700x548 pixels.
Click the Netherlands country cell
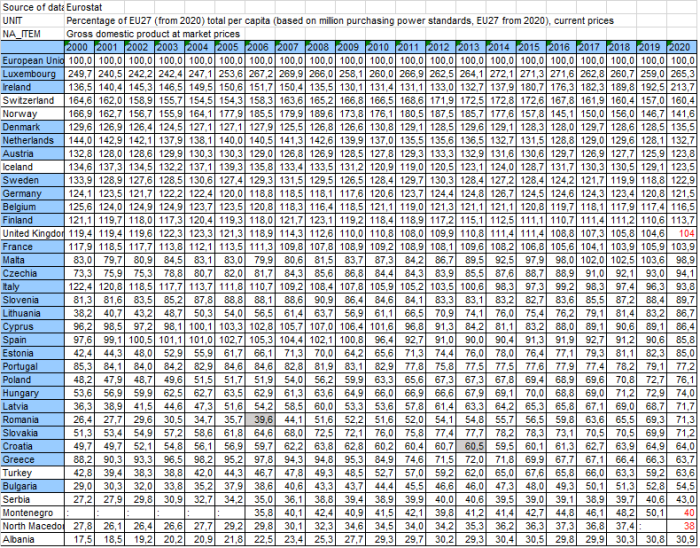(x=32, y=142)
